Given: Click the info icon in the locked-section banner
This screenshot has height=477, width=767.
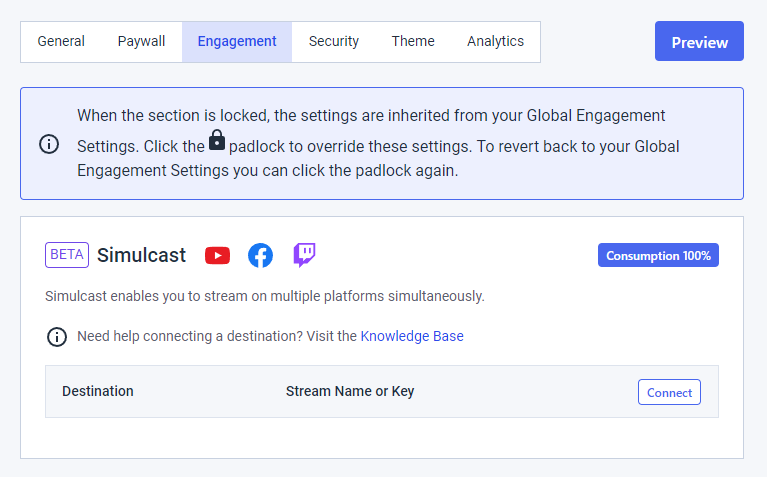Looking at the screenshot, I should [49, 144].
